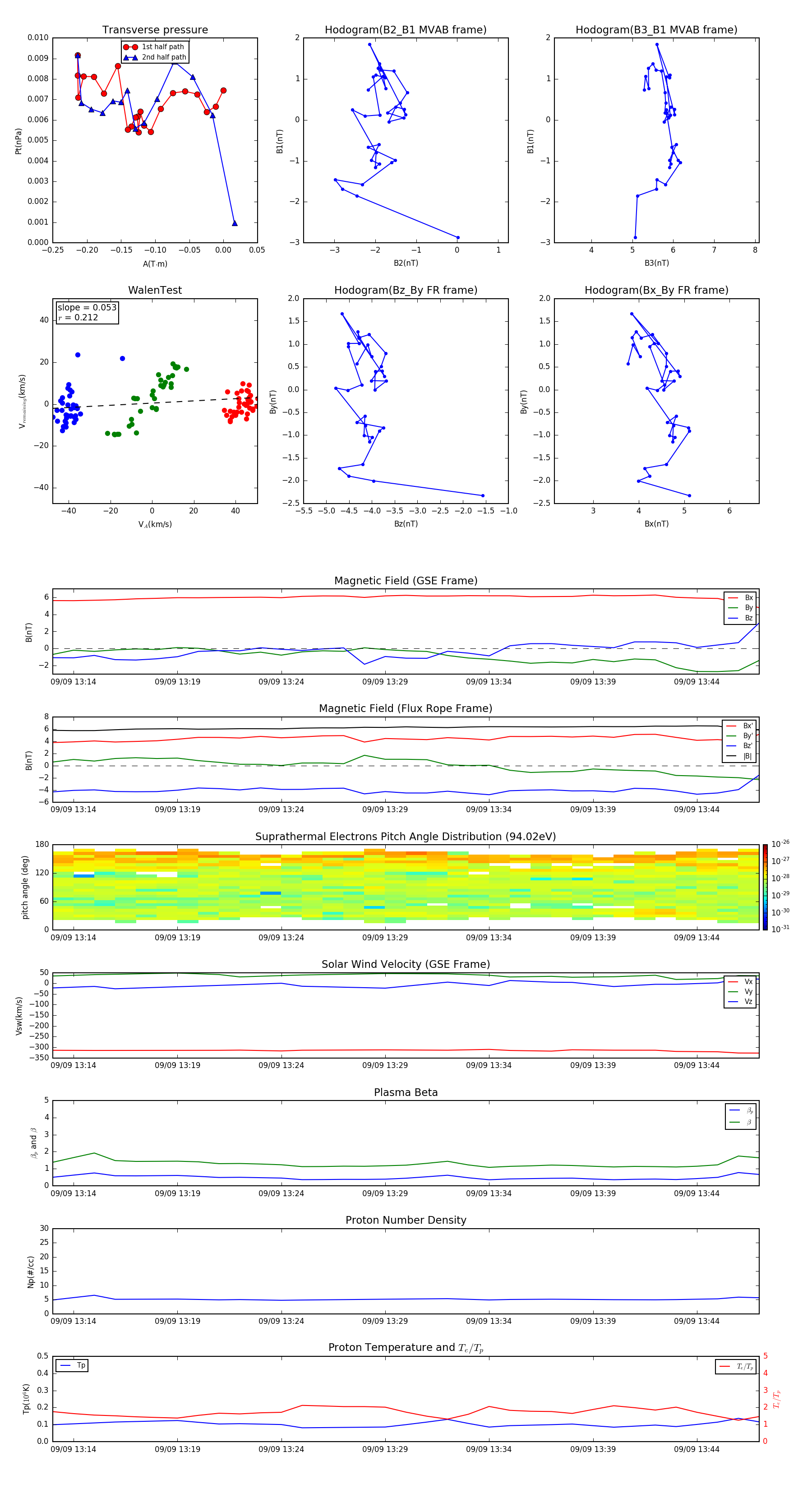Click the Vx legend entry in velocity plot

[741, 981]
